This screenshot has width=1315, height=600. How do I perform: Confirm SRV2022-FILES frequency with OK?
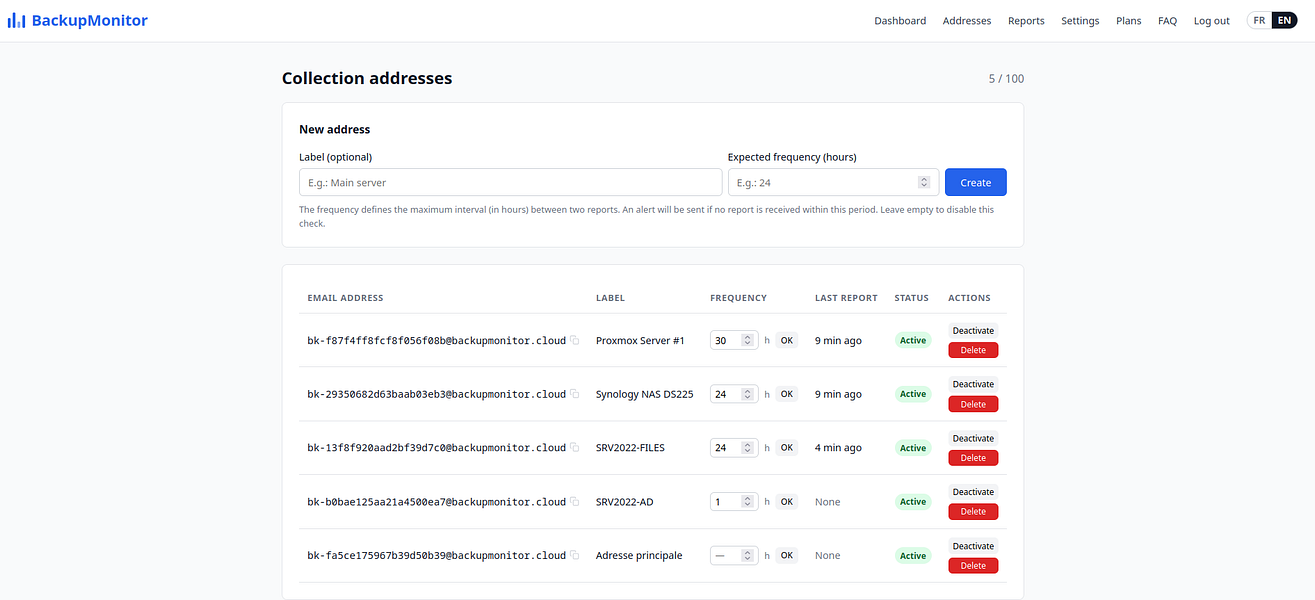tap(787, 448)
